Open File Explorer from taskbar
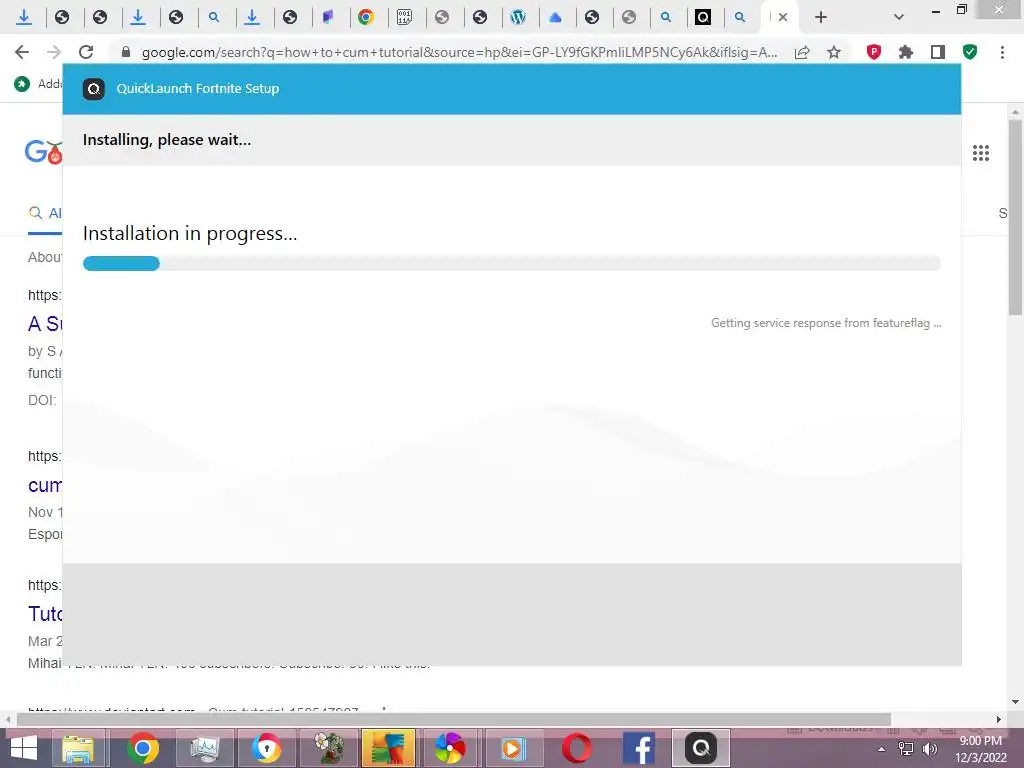This screenshot has width=1024, height=768. pyautogui.click(x=78, y=748)
